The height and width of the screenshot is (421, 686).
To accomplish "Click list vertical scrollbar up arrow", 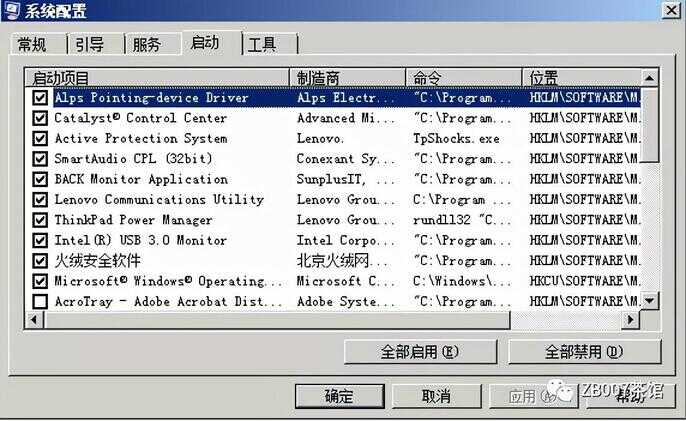I will point(650,78).
